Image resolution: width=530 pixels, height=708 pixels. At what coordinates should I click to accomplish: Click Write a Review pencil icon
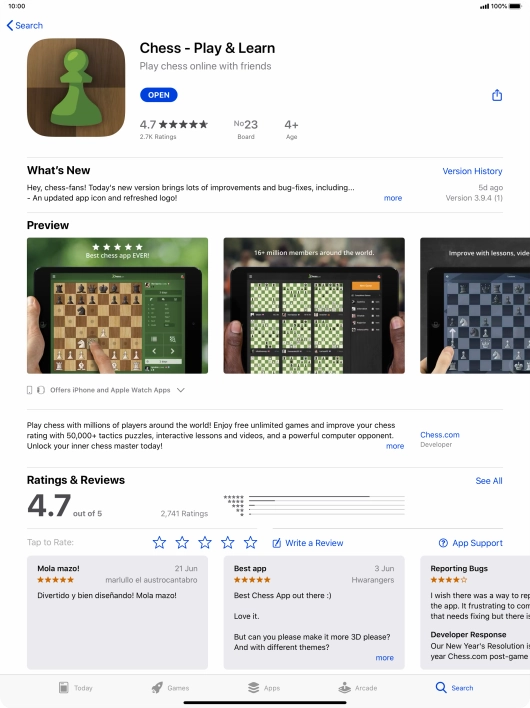pyautogui.click(x=277, y=543)
